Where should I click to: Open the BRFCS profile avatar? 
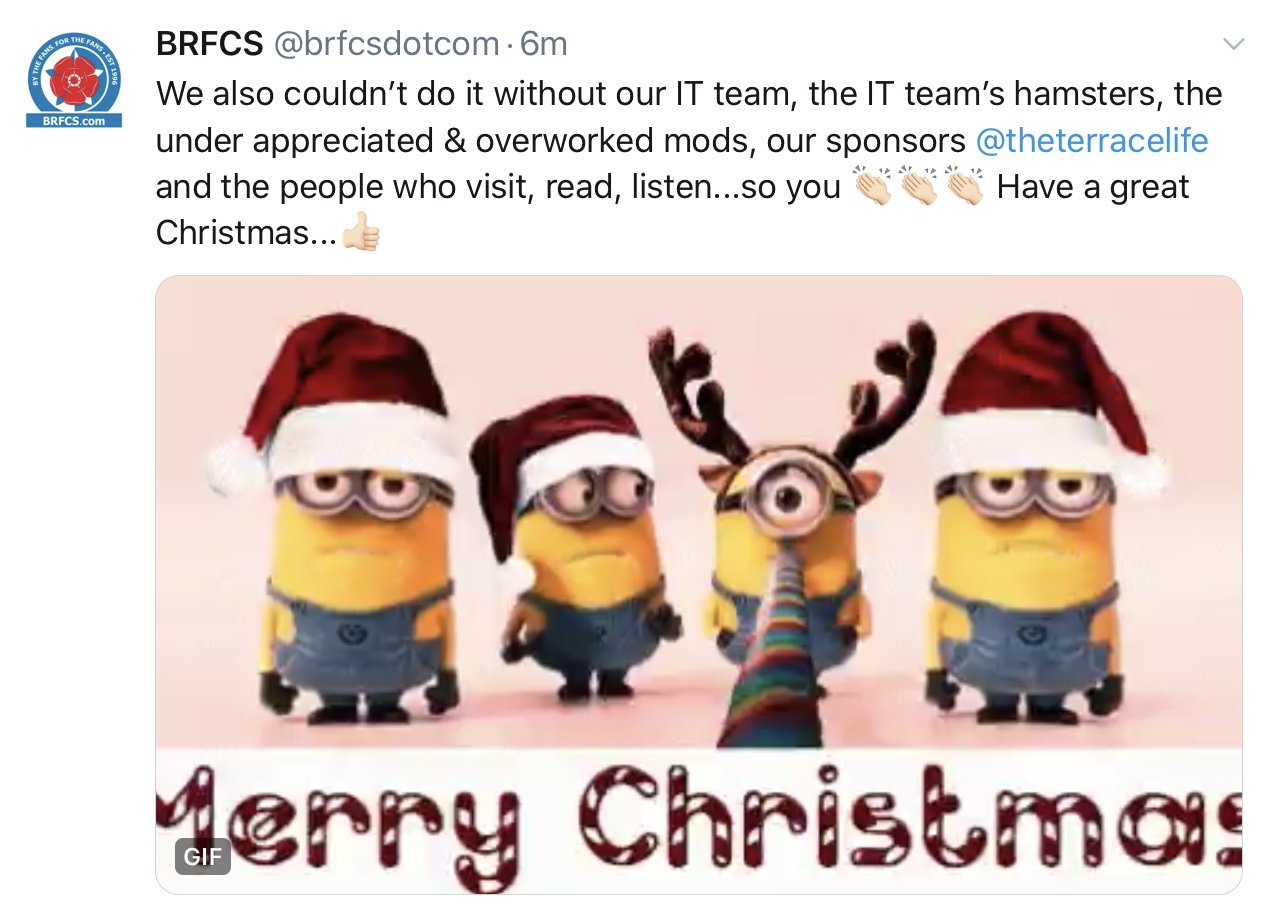coord(74,79)
